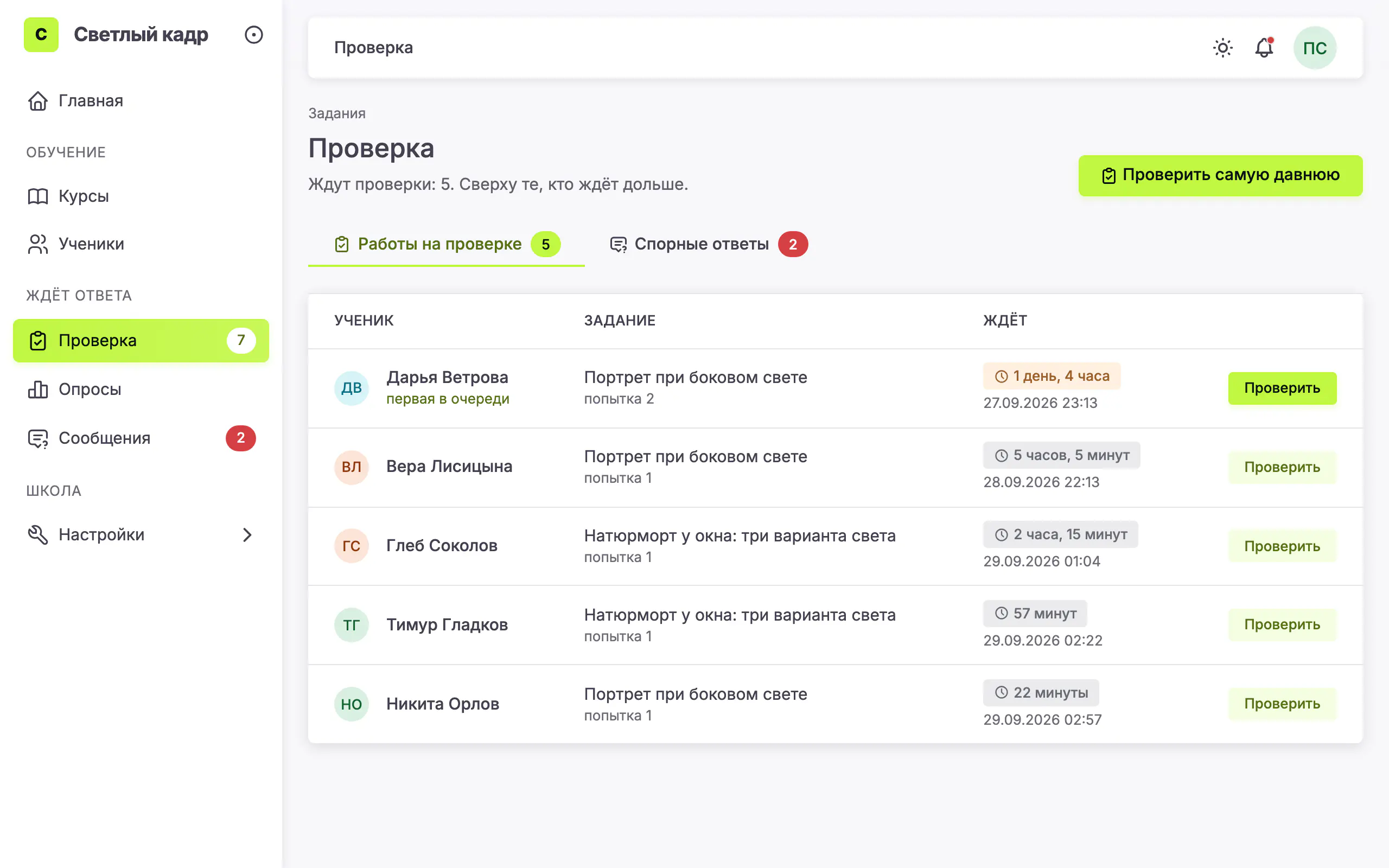Image resolution: width=1389 pixels, height=868 pixels.
Task: Click the date 29.09.2026 02:57
Action: [1042, 720]
